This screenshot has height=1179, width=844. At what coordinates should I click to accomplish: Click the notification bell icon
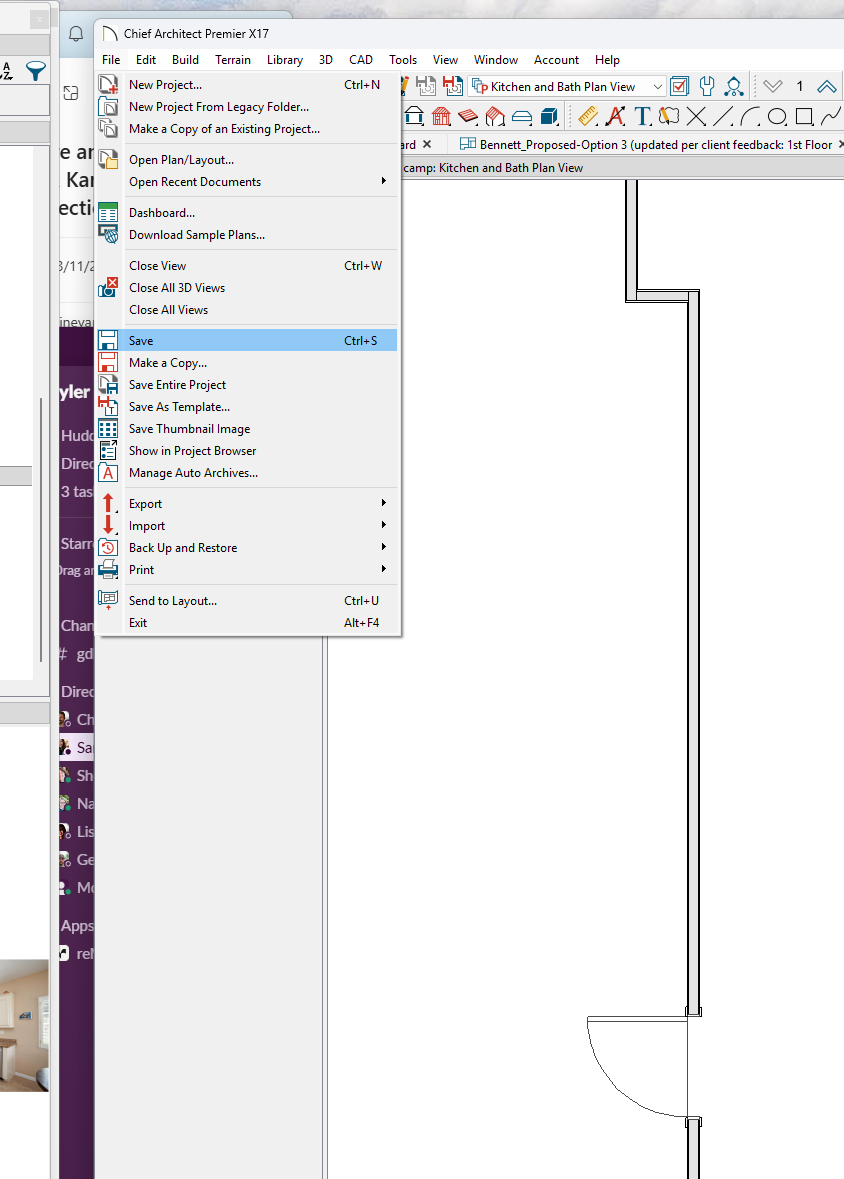coord(76,33)
